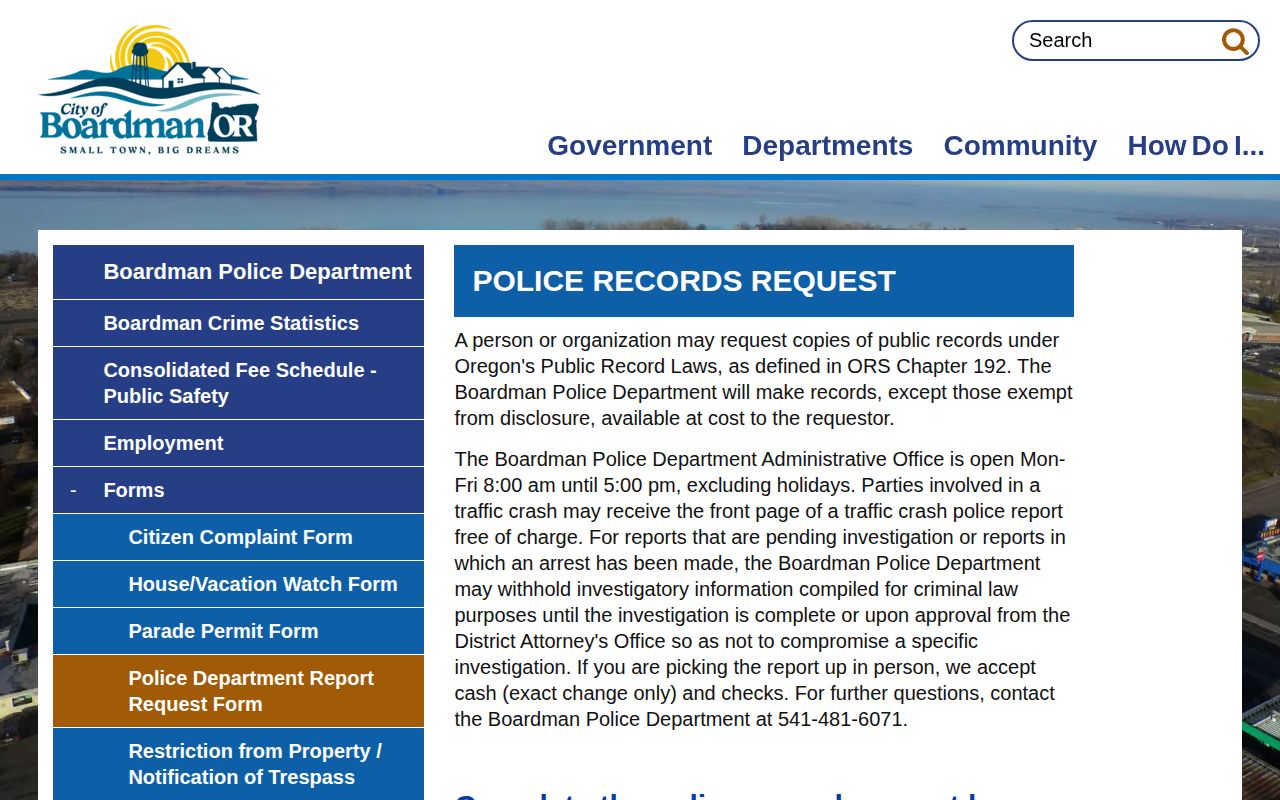The width and height of the screenshot is (1280, 800).
Task: Go to Boardman Police Department page
Action: point(238,272)
